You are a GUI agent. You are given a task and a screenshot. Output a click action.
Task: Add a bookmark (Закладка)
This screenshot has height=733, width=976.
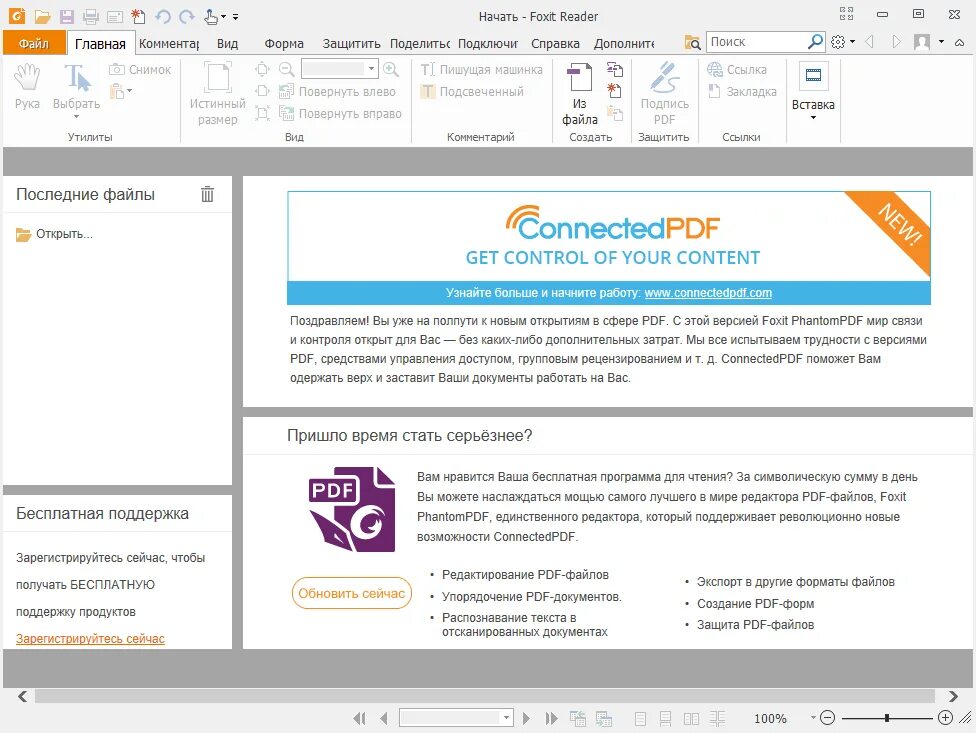pyautogui.click(x=742, y=91)
